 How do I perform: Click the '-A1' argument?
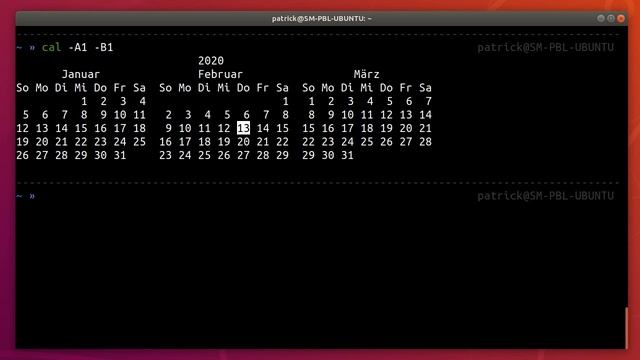coord(78,47)
